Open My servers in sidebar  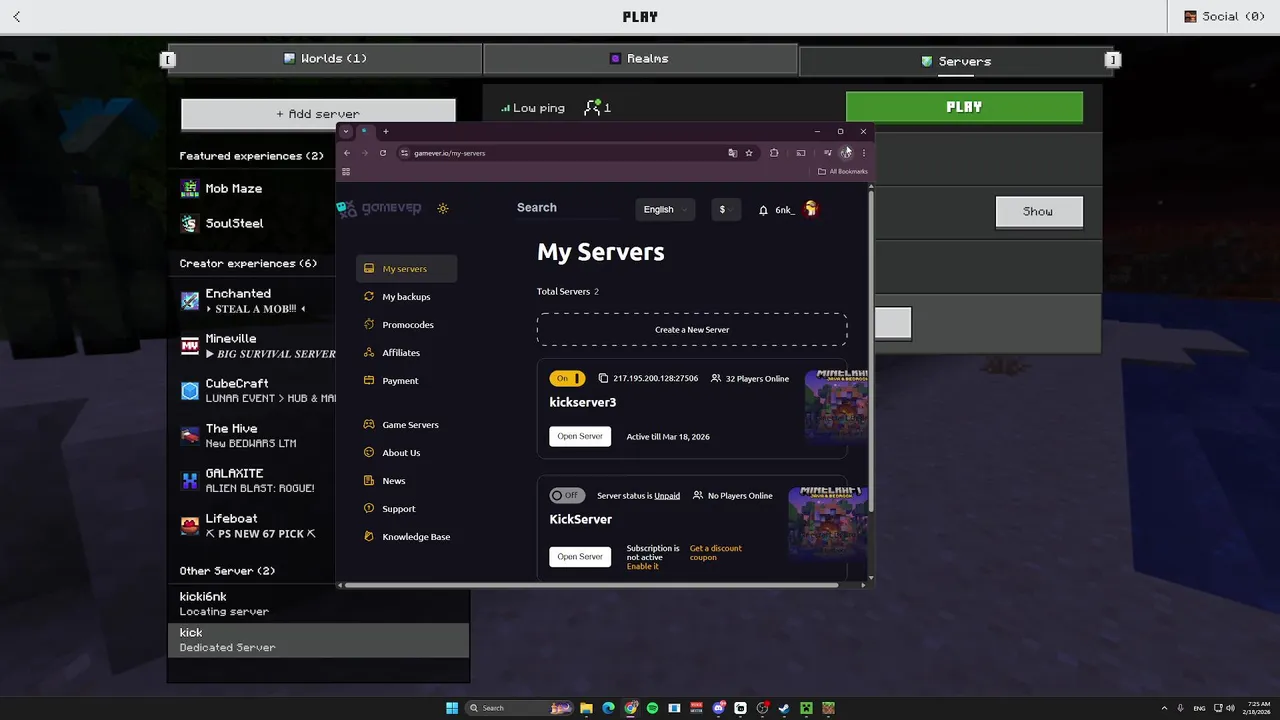click(x=406, y=268)
